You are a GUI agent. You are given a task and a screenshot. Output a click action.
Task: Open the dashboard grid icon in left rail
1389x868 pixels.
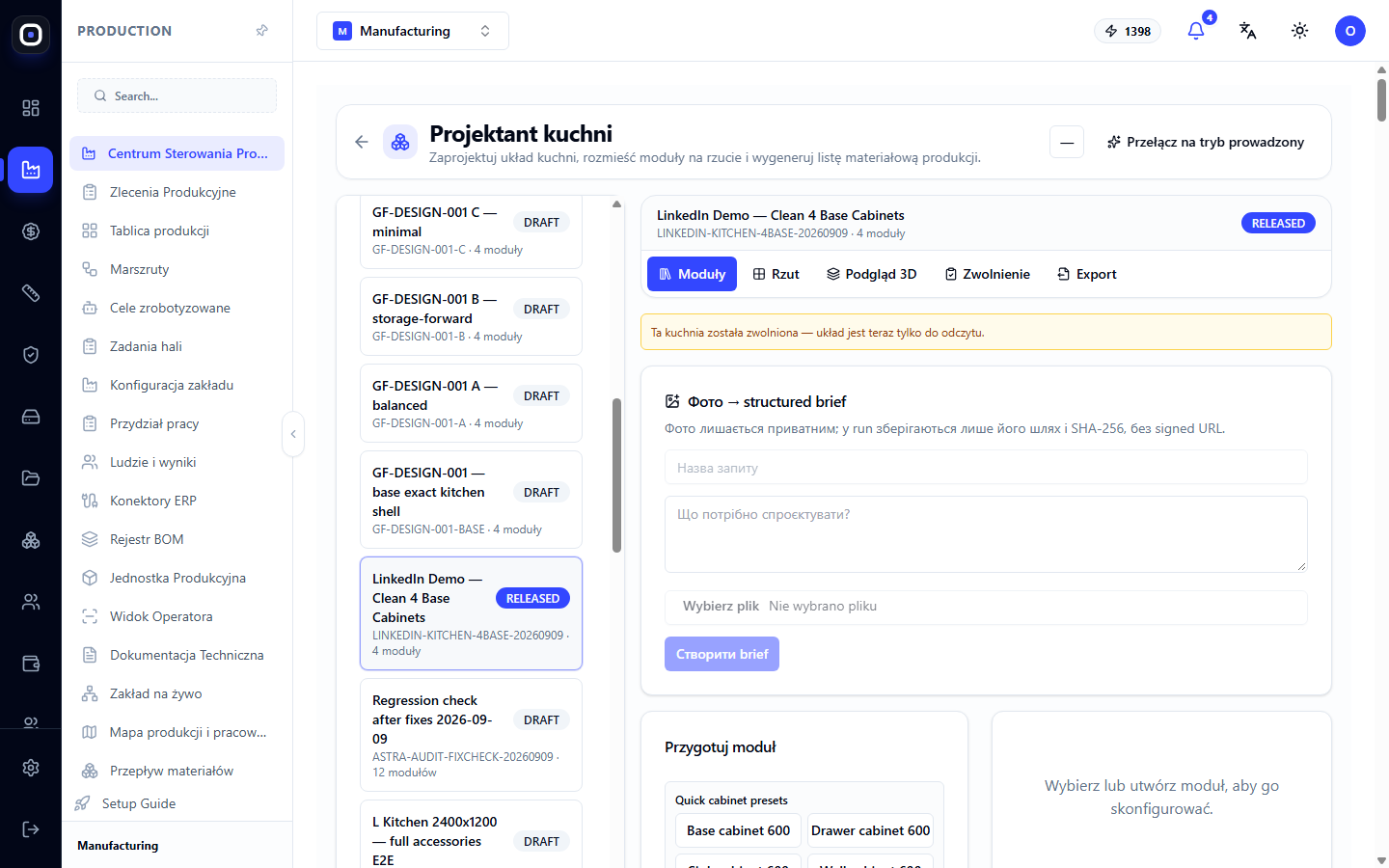pyautogui.click(x=31, y=108)
